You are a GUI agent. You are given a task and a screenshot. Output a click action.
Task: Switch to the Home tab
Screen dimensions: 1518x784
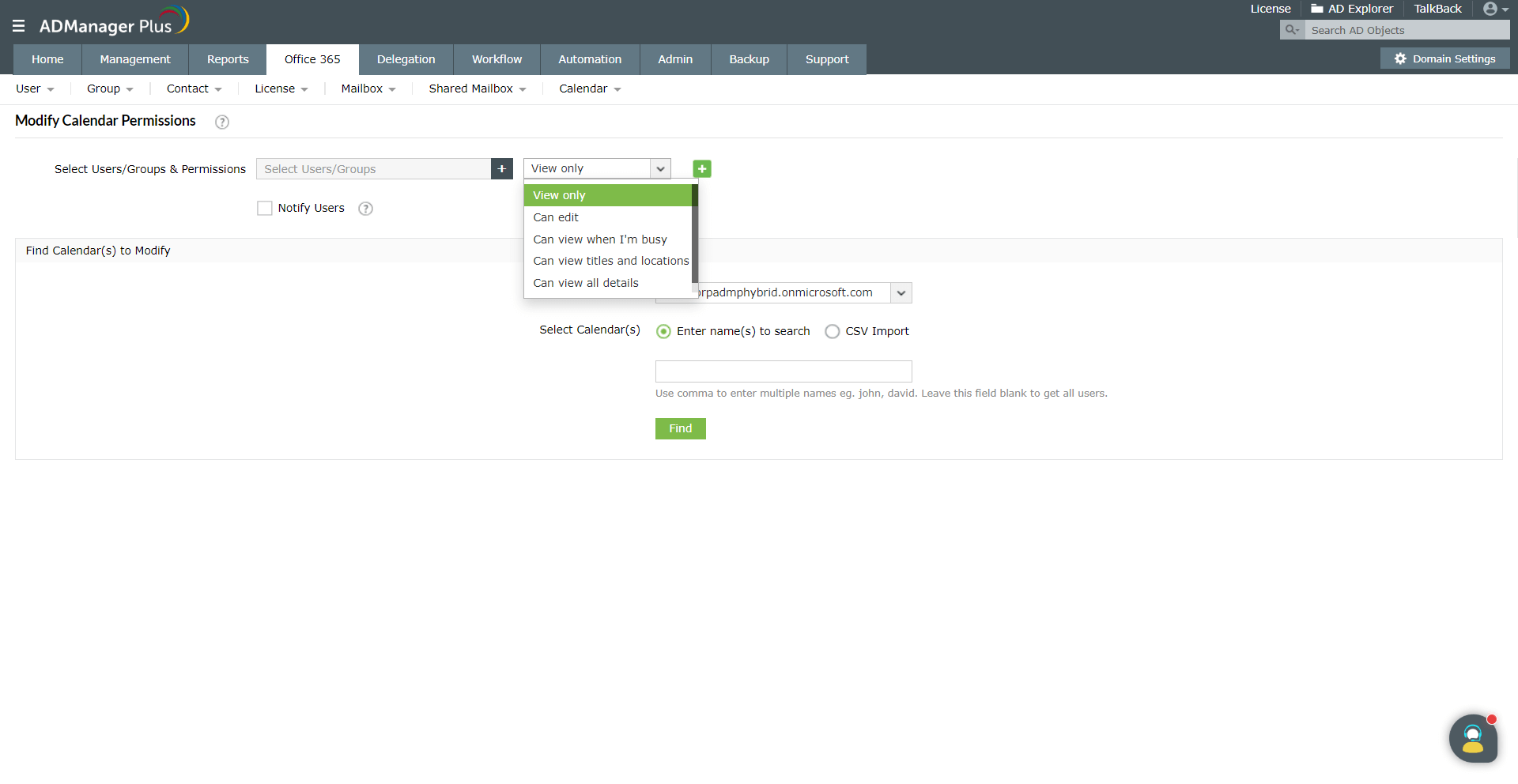[x=47, y=59]
